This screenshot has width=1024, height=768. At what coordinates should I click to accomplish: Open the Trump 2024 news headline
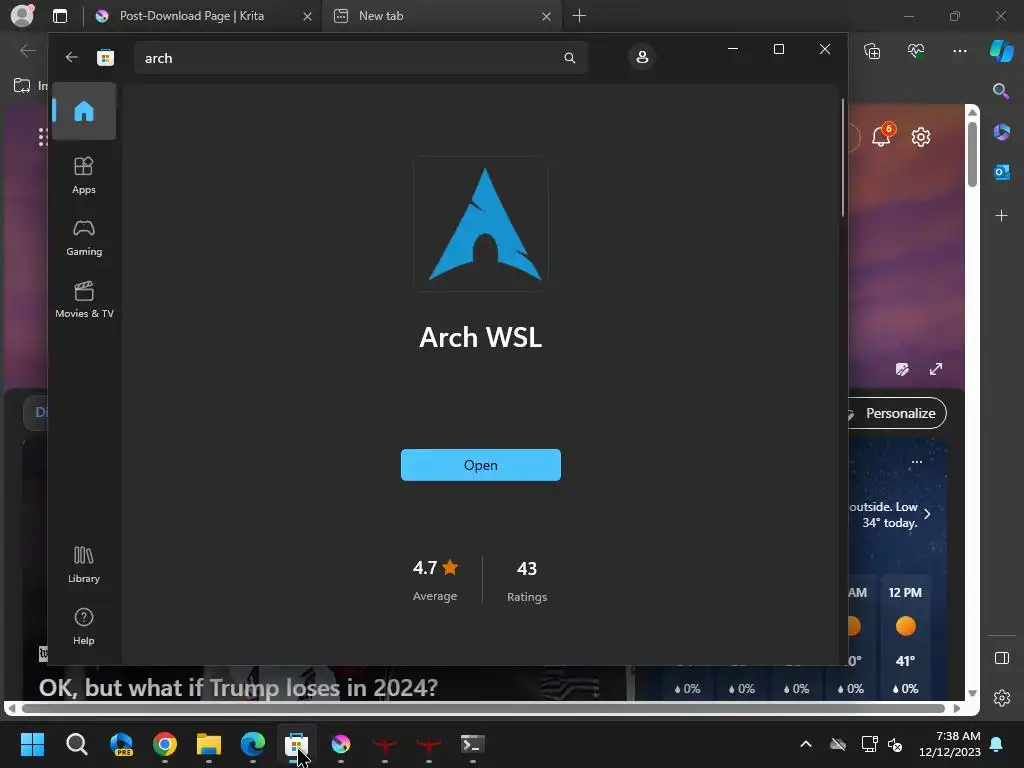pos(238,688)
